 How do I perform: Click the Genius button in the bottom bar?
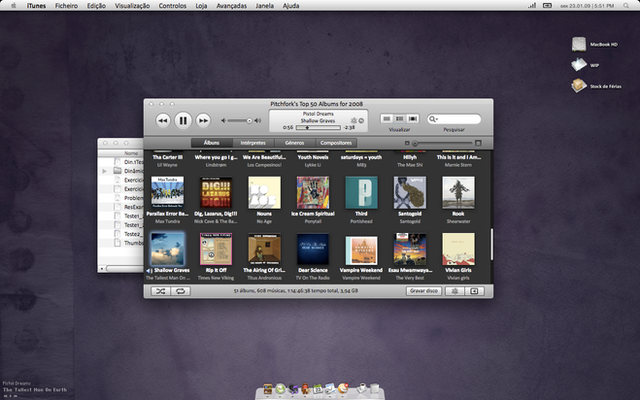455,291
